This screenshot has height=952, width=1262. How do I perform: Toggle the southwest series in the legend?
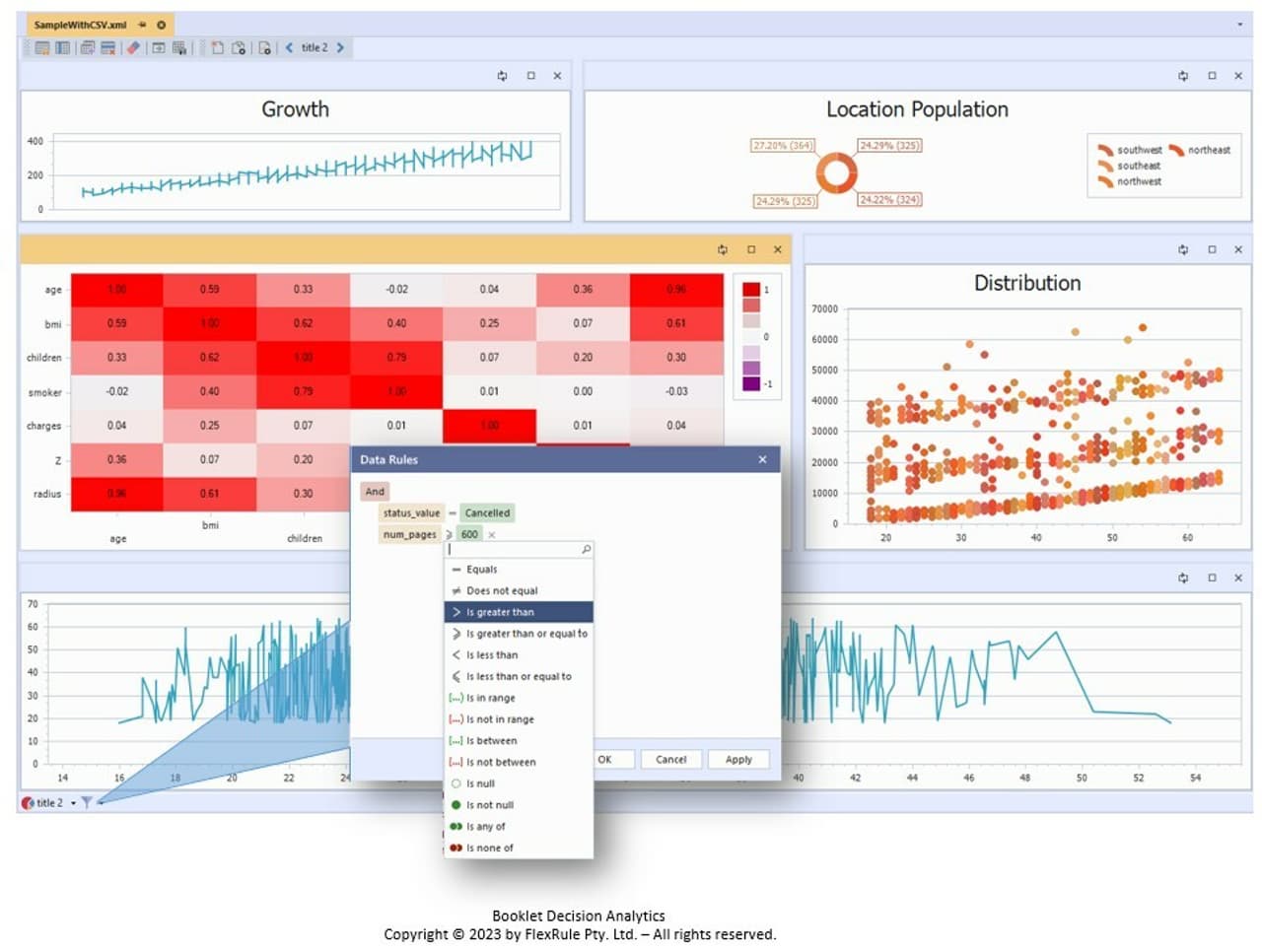click(1140, 150)
